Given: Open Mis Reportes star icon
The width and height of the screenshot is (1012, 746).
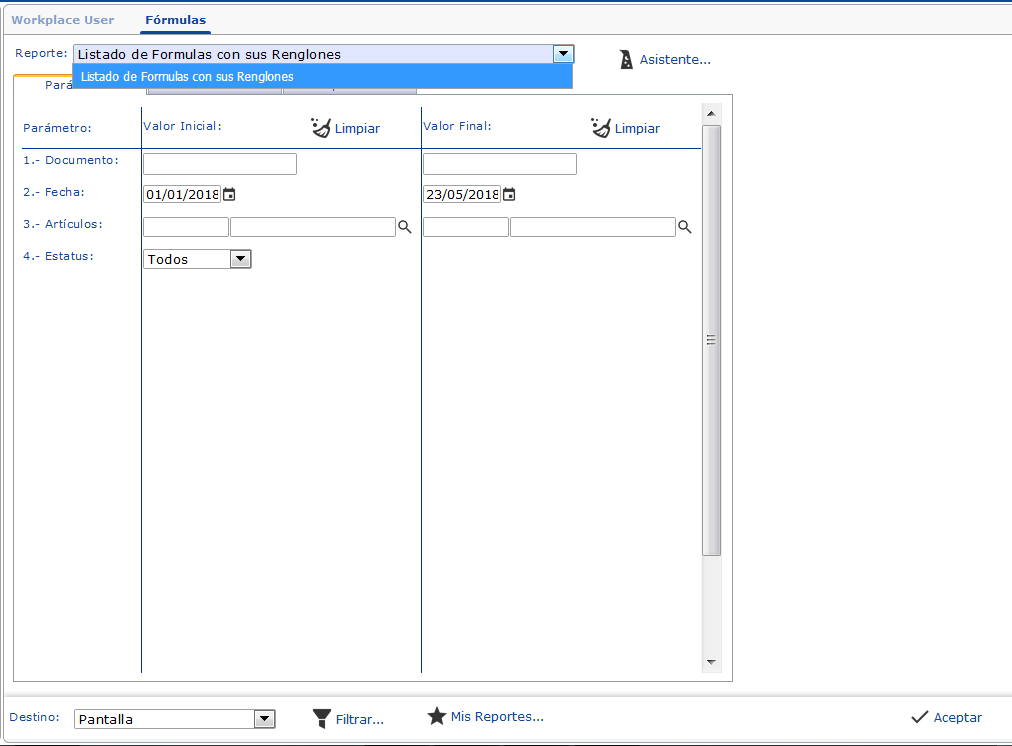Looking at the screenshot, I should [436, 716].
